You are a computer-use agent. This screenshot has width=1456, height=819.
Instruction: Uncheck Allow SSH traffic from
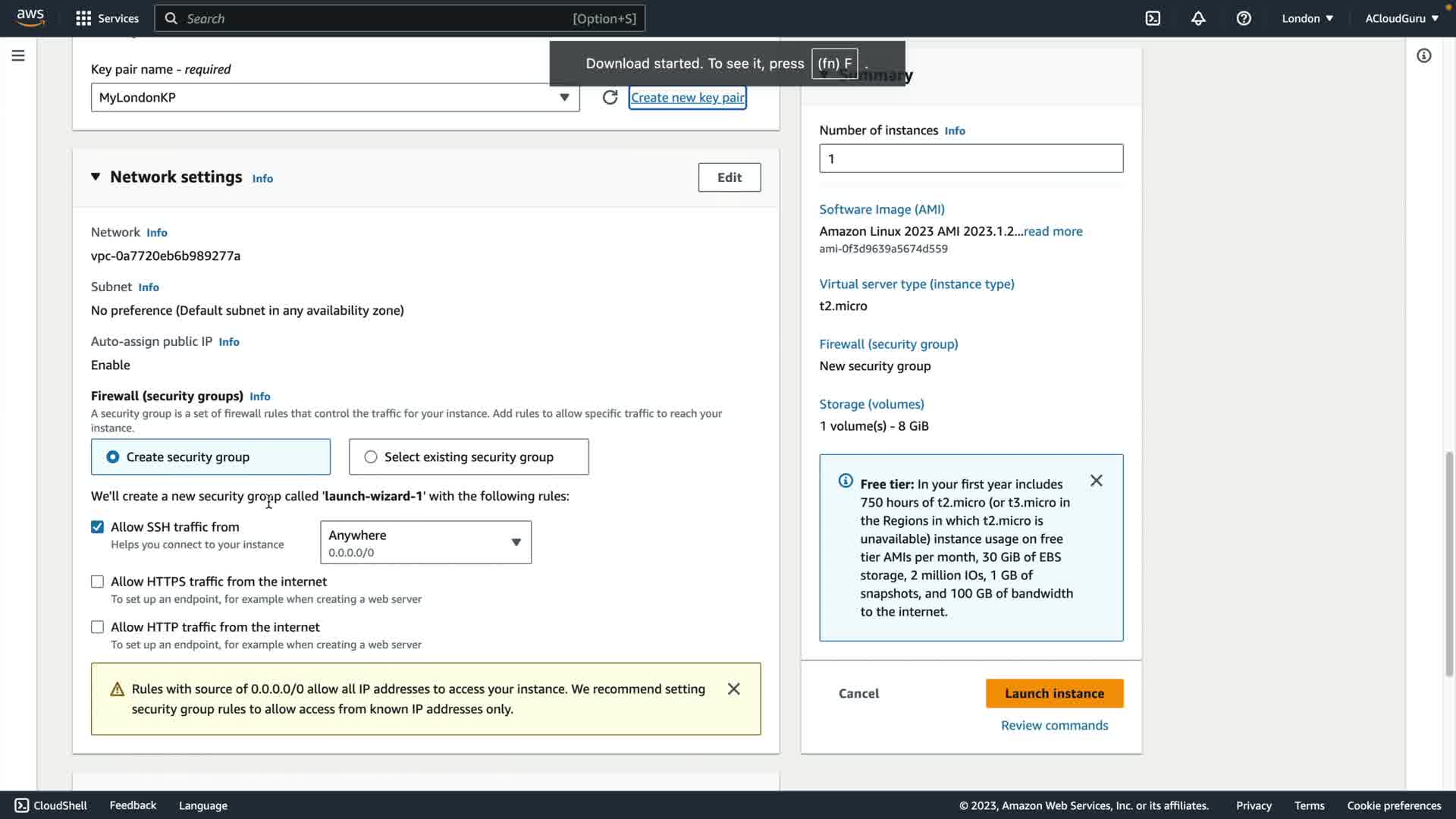97,527
